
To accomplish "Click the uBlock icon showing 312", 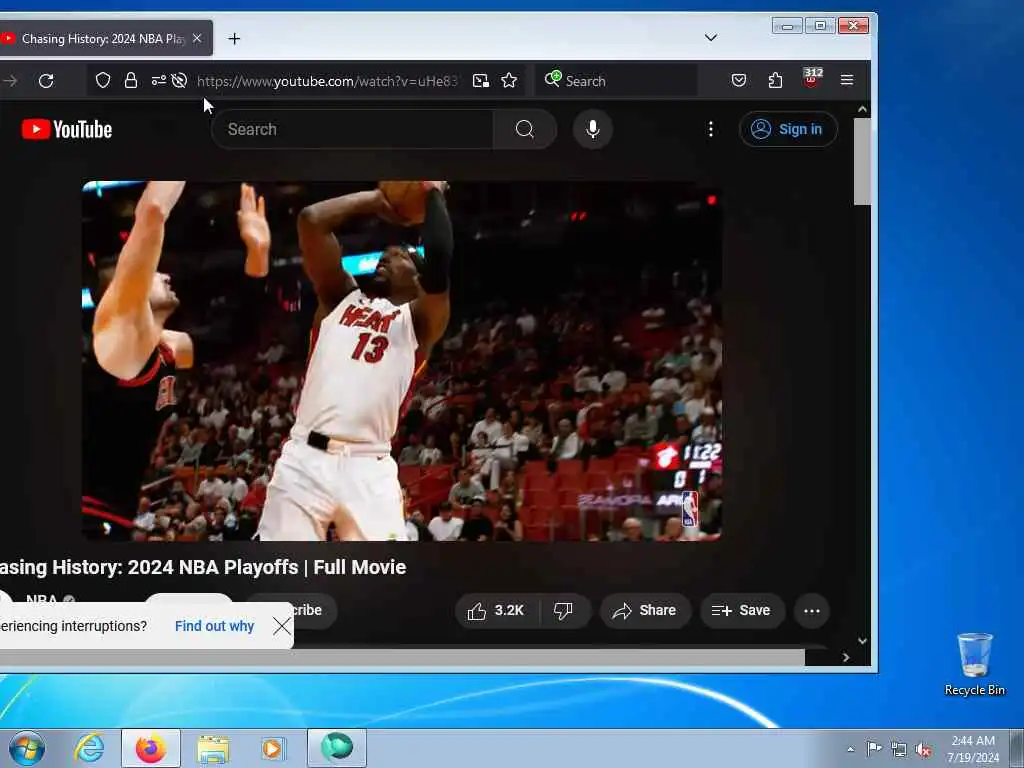I will pos(812,78).
